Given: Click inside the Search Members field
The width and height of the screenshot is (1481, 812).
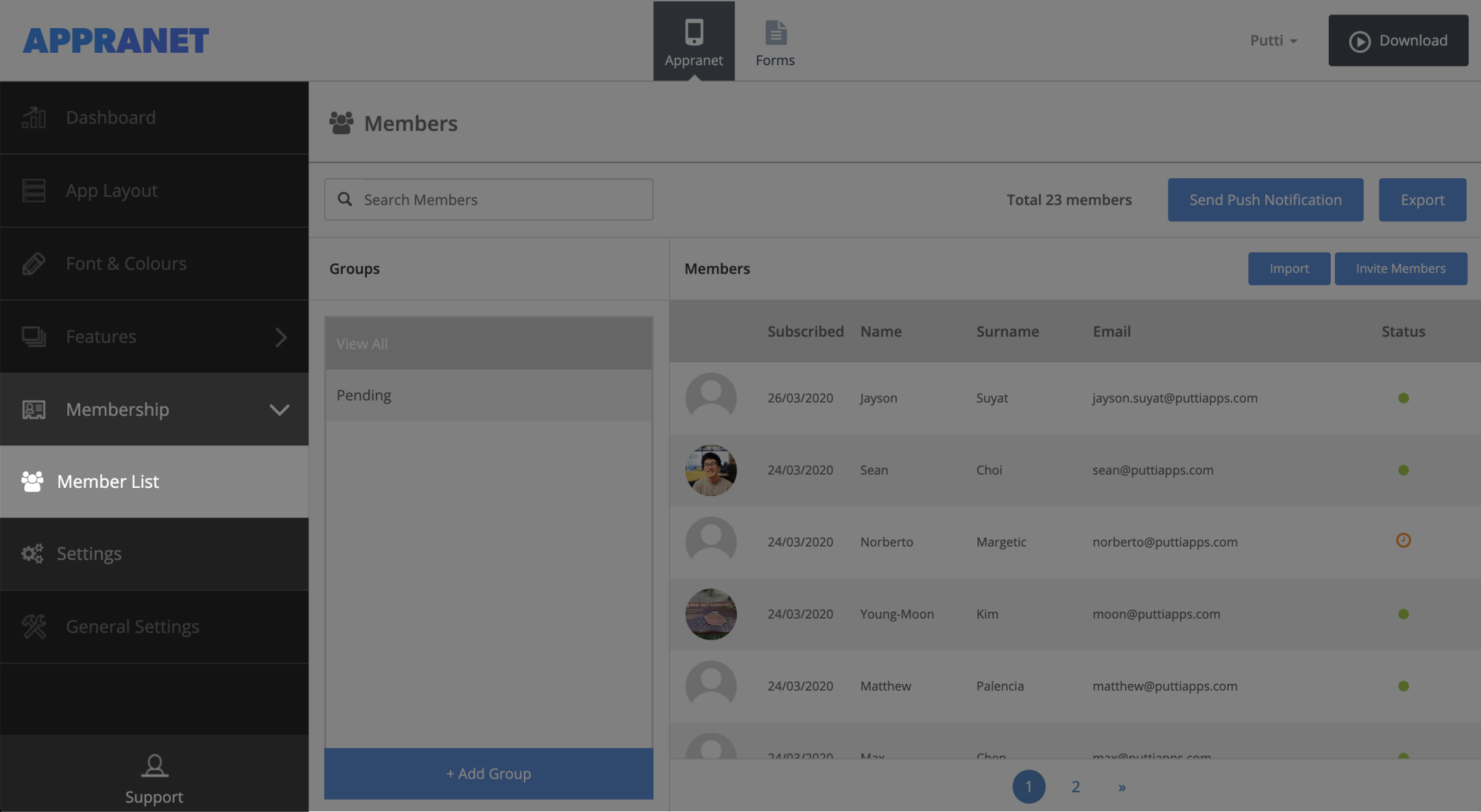Looking at the screenshot, I should coord(488,199).
